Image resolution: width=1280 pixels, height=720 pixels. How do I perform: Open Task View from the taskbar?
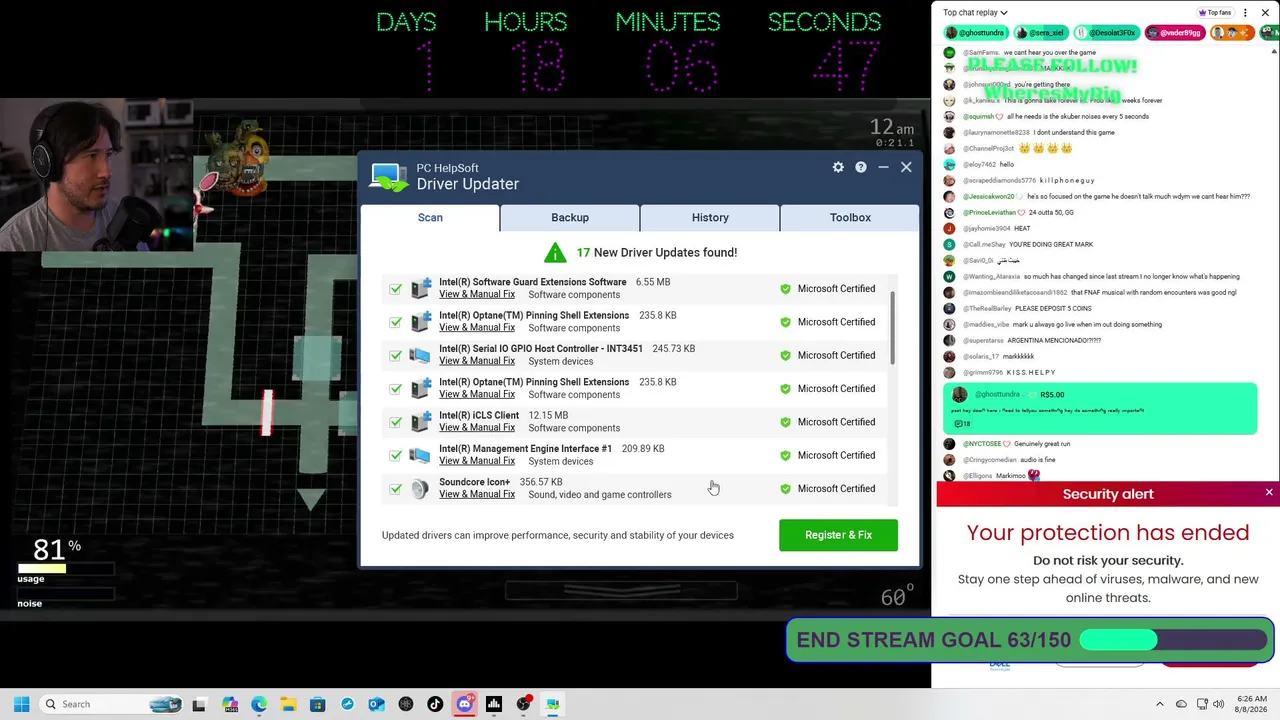(x=199, y=704)
